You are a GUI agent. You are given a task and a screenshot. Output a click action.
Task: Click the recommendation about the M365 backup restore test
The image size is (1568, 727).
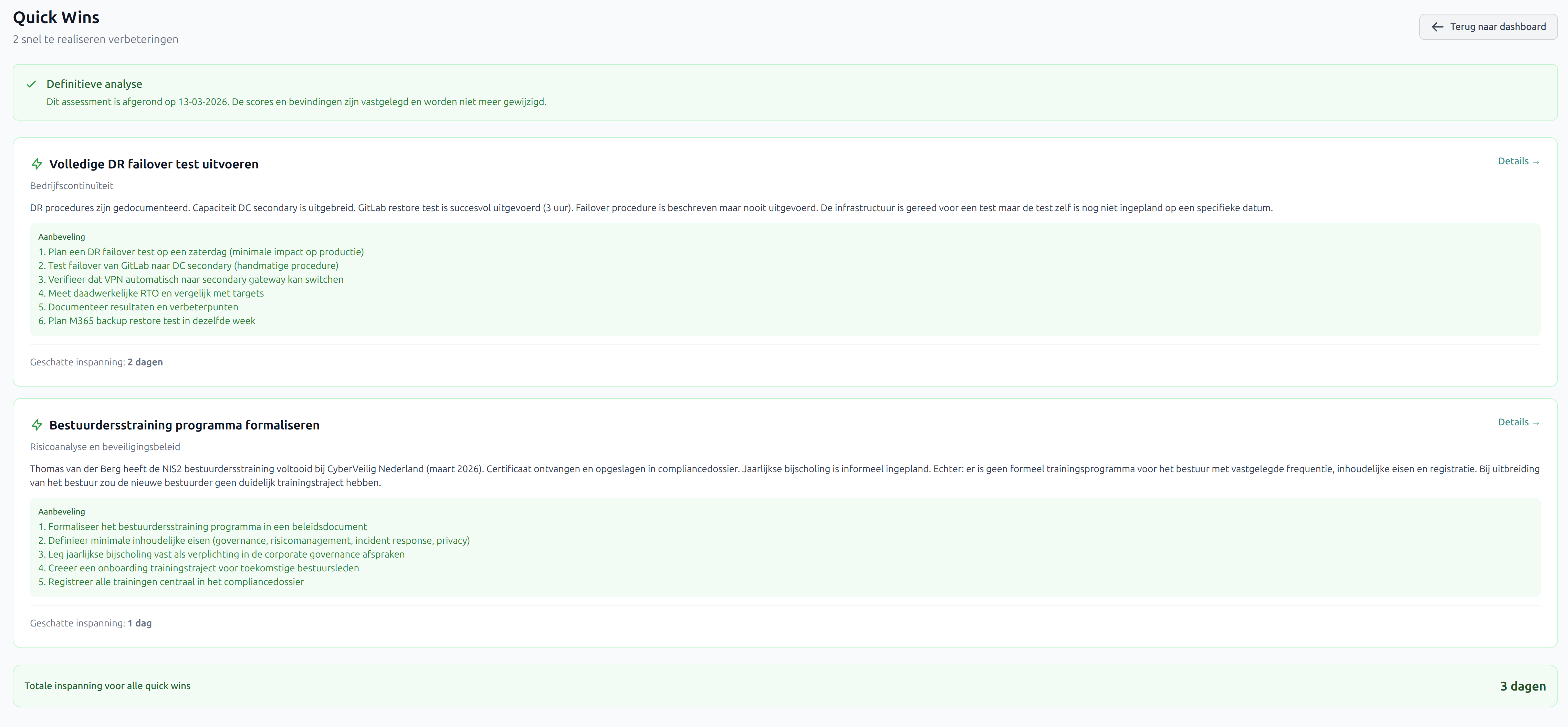[x=147, y=321]
